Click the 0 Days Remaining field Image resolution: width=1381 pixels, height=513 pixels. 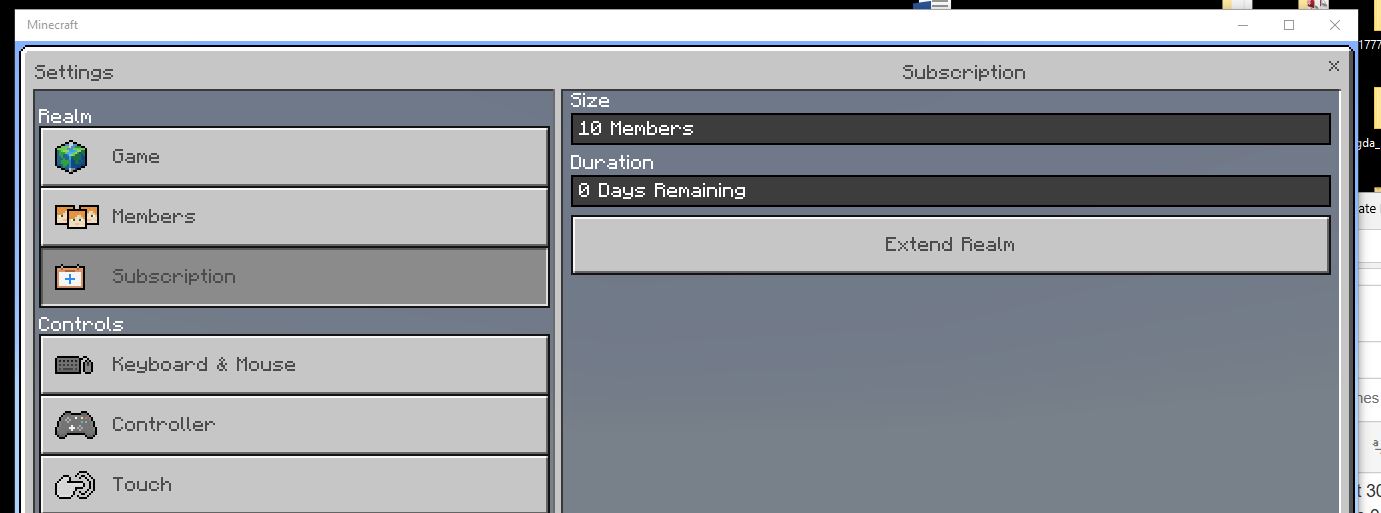[950, 191]
